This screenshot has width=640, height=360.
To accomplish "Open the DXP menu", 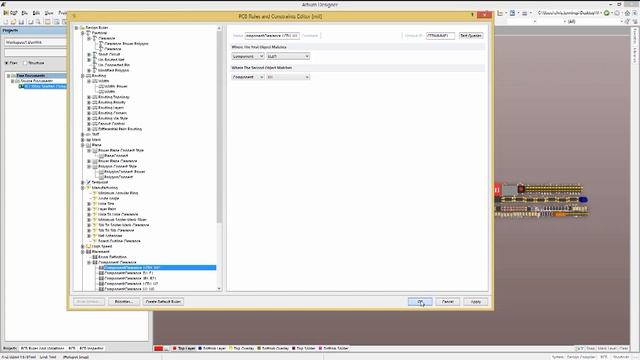I will click(11, 13).
